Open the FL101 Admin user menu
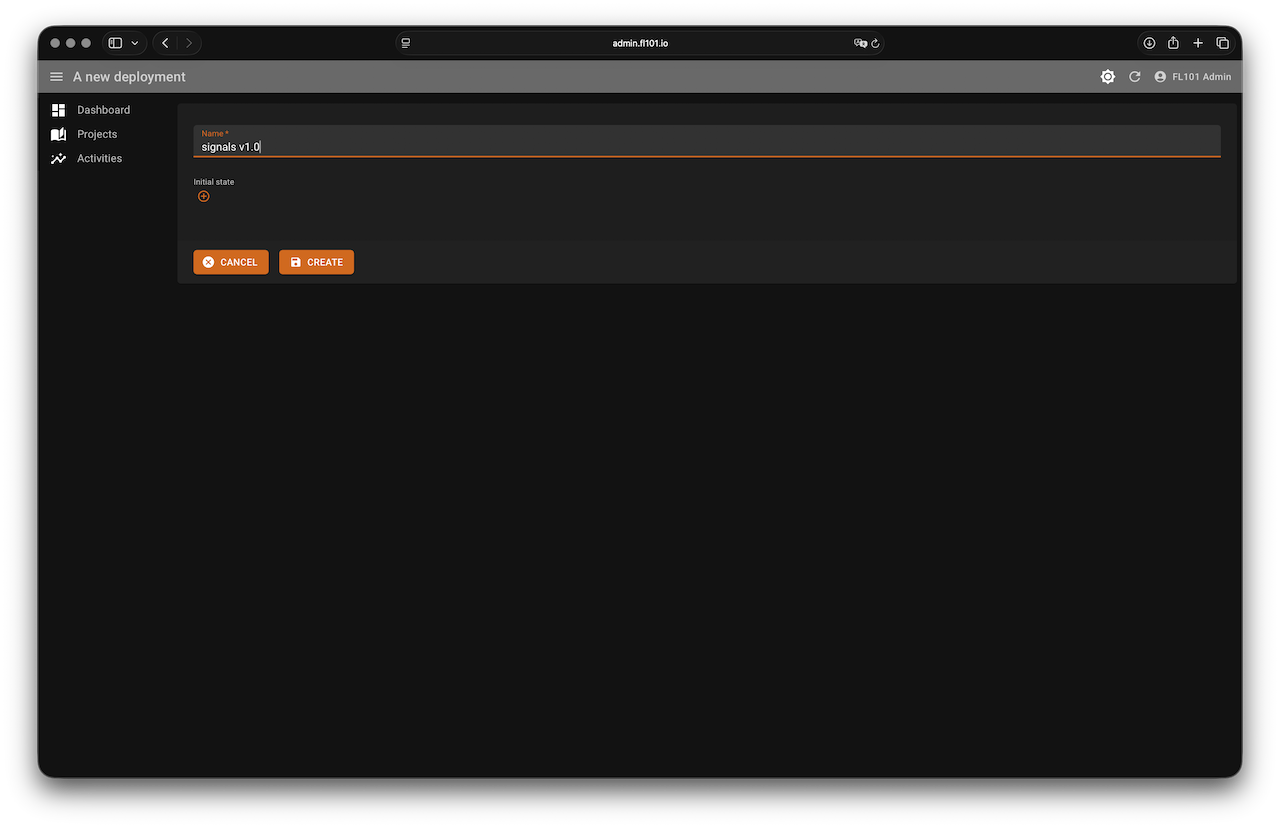This screenshot has height=828, width=1280. pos(1192,77)
